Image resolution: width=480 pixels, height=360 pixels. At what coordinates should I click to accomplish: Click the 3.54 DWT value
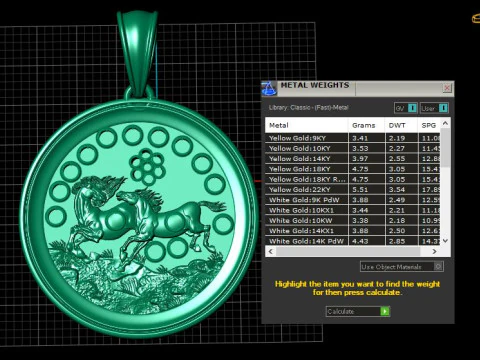coord(397,190)
